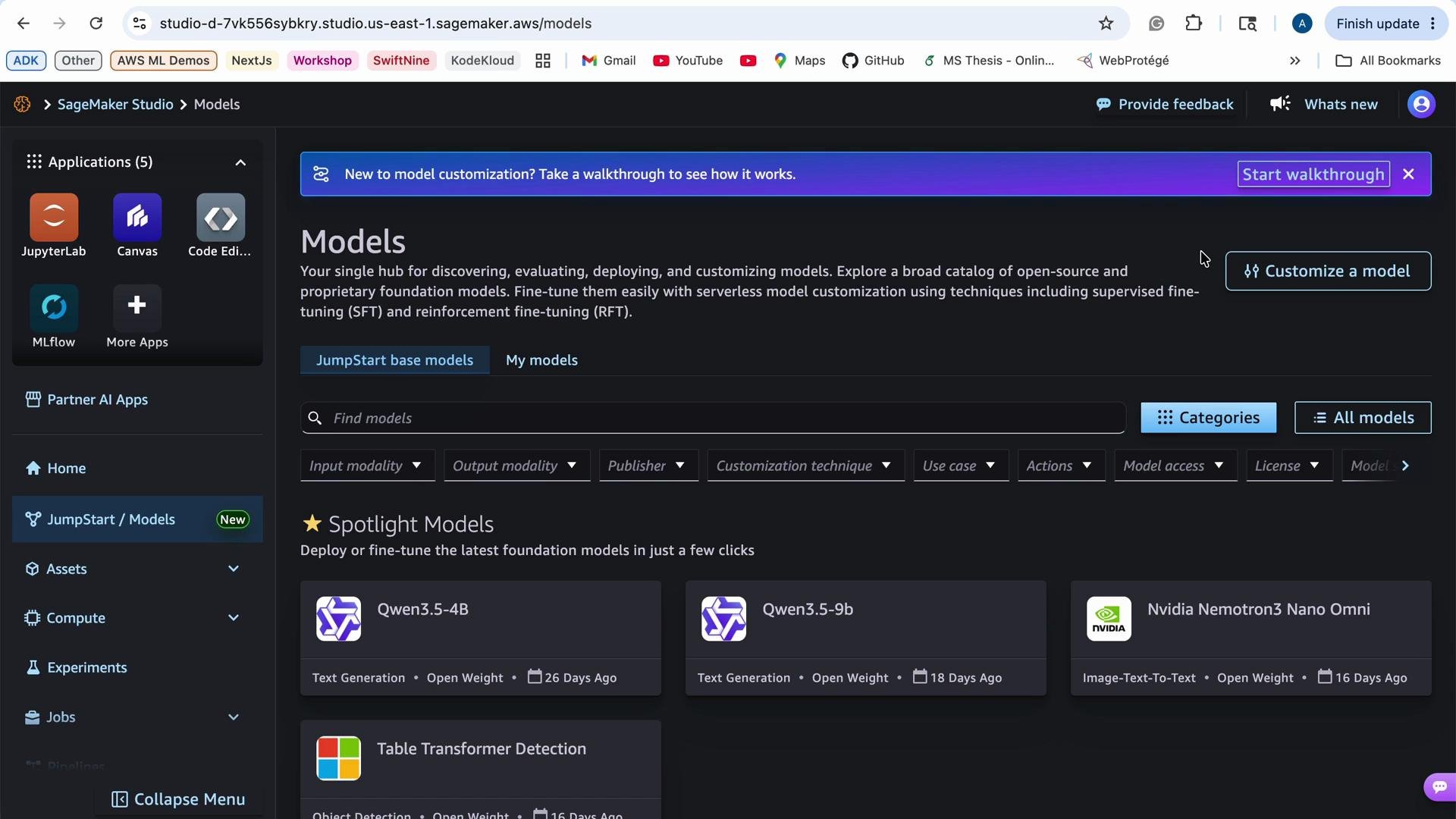Go back using browser back arrow
Screen dimensions: 1456x819
(x=24, y=24)
